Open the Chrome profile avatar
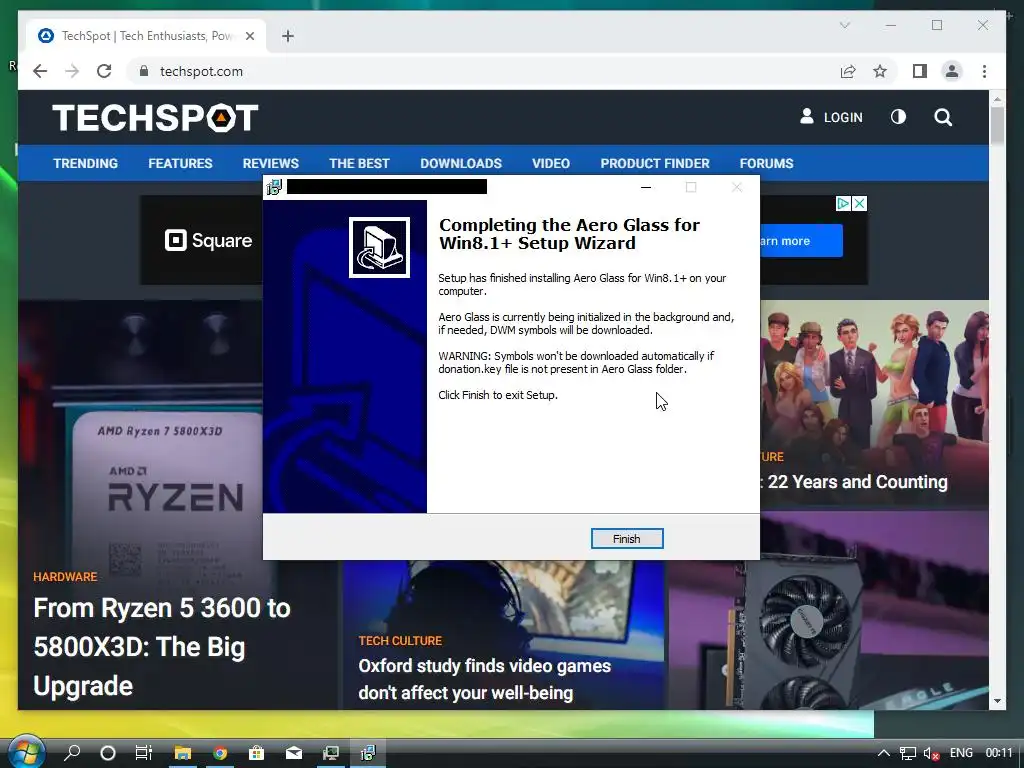Screen dimensions: 1024x768 pyautogui.click(x=952, y=71)
